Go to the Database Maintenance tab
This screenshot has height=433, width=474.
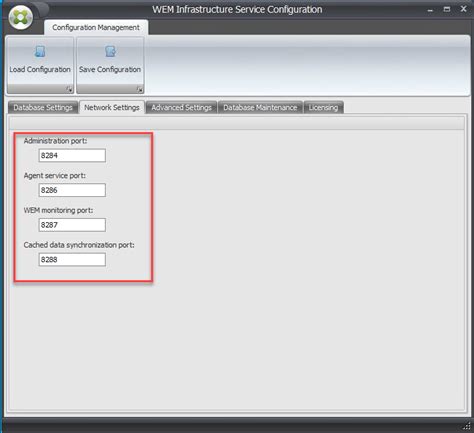click(260, 108)
